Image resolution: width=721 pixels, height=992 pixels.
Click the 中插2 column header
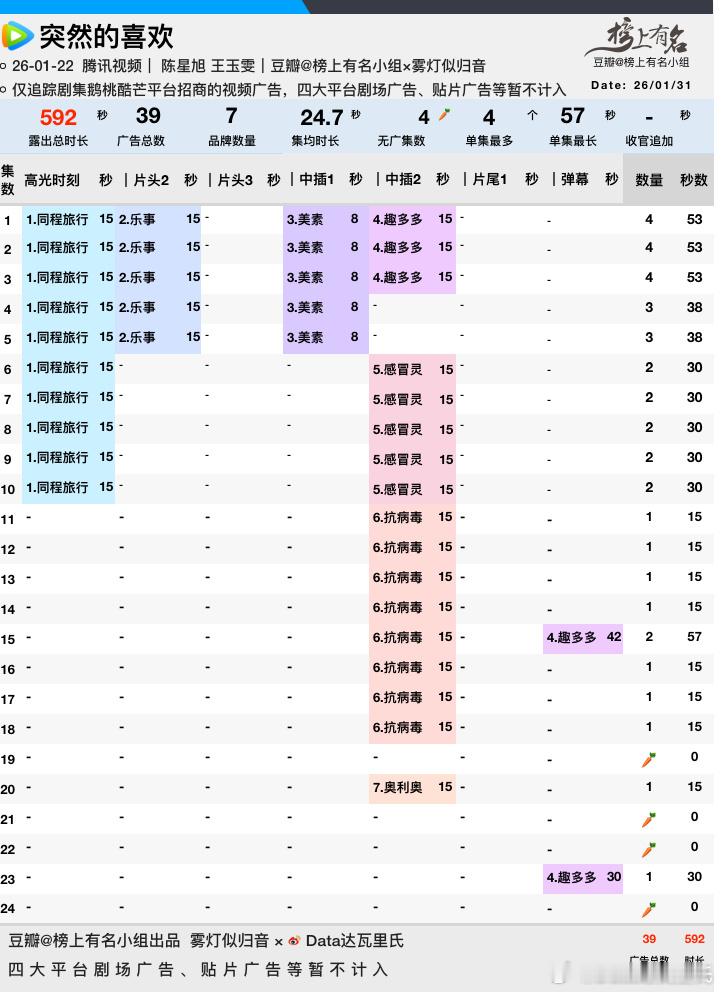[403, 180]
